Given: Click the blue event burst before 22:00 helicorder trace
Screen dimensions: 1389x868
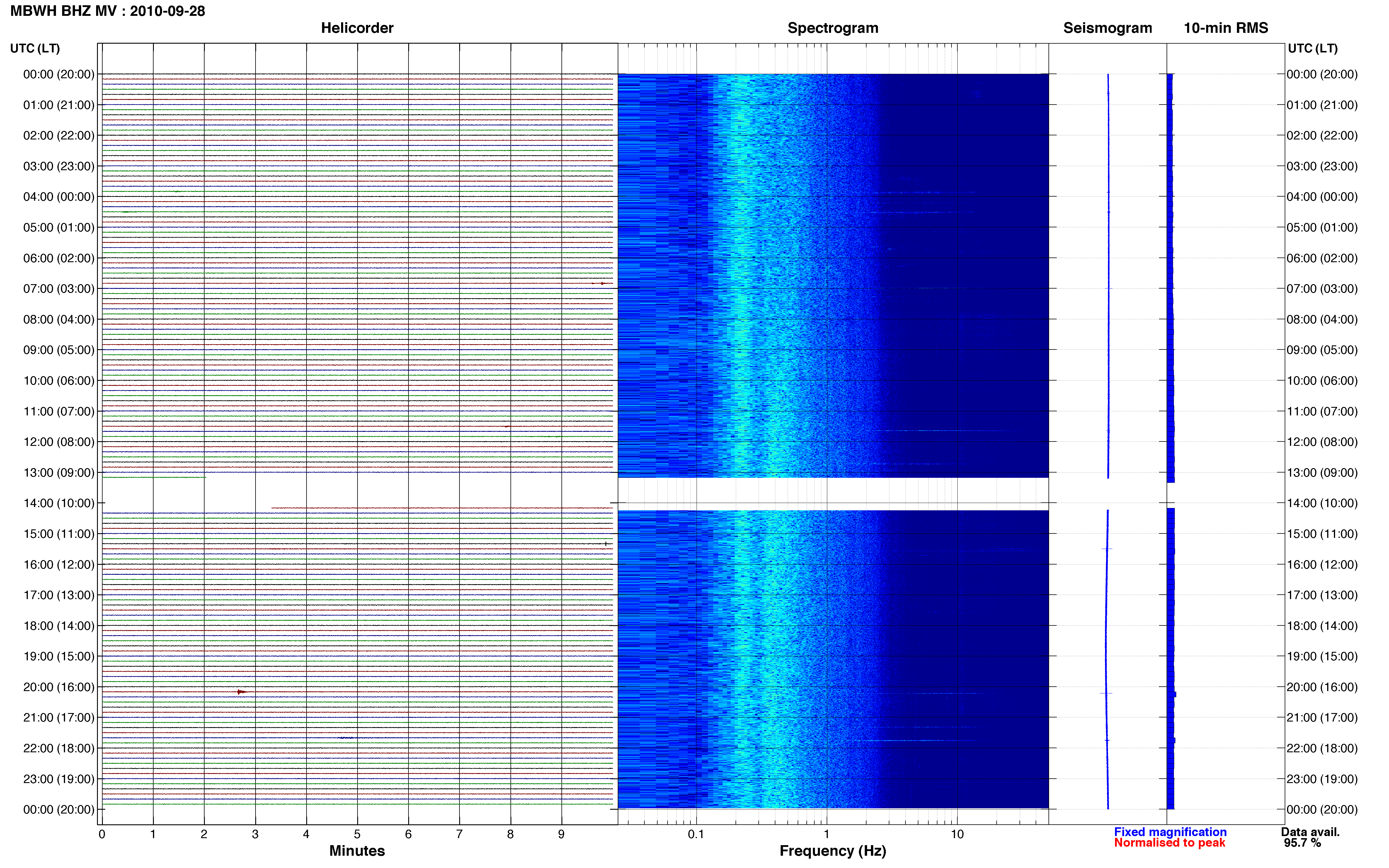Looking at the screenshot, I should (346, 738).
